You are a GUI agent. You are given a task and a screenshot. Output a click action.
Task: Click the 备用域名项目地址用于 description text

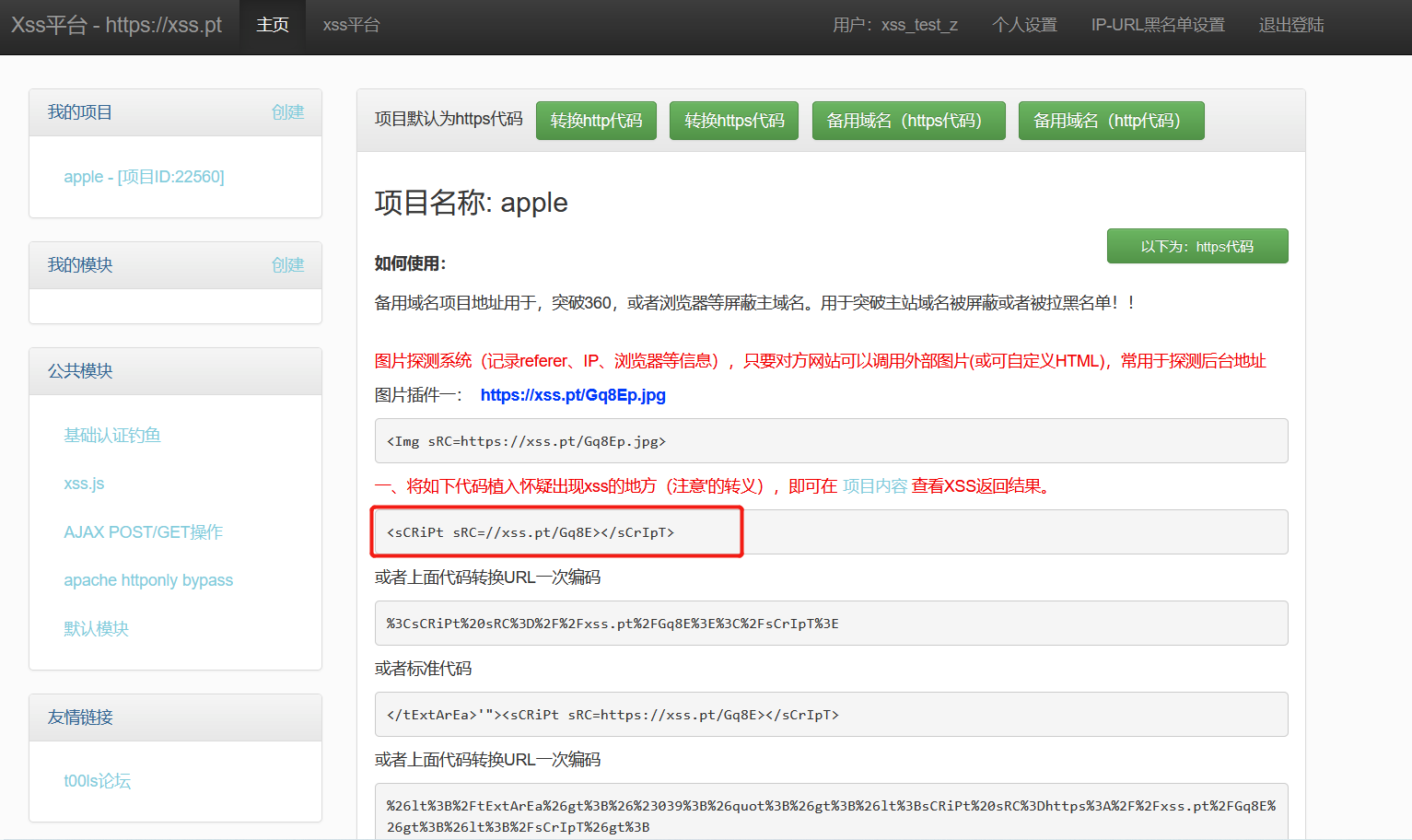pyautogui.click(x=756, y=303)
